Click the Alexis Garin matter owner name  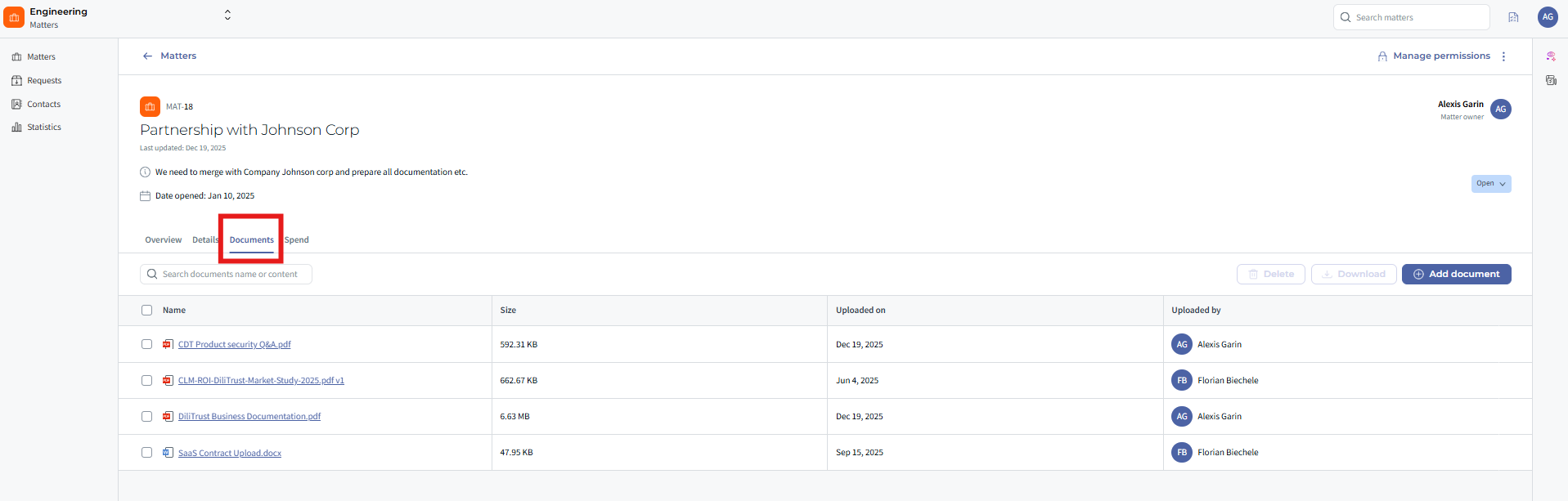coord(1460,105)
